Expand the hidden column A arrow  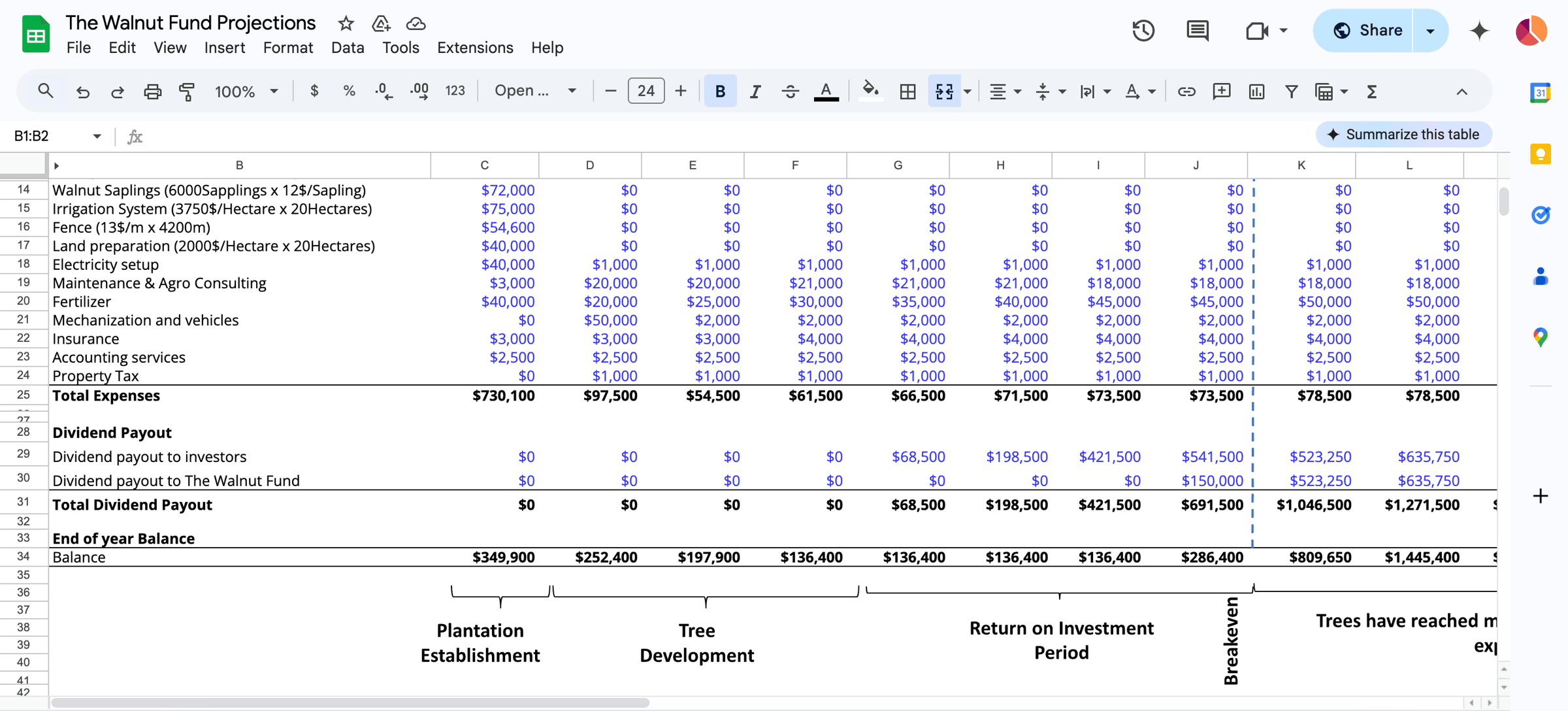coord(56,165)
